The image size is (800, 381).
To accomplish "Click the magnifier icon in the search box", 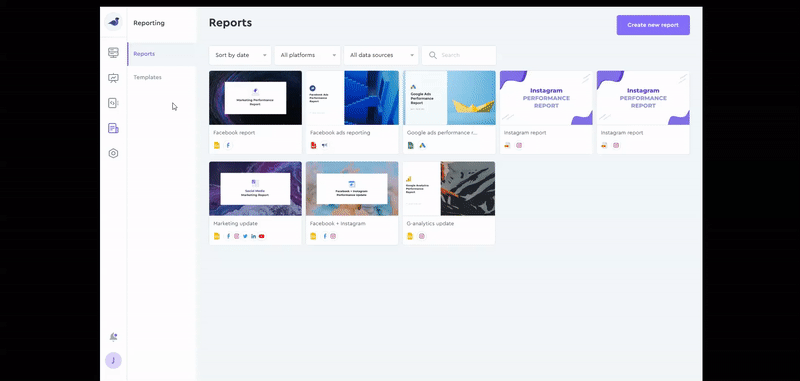I will (433, 55).
